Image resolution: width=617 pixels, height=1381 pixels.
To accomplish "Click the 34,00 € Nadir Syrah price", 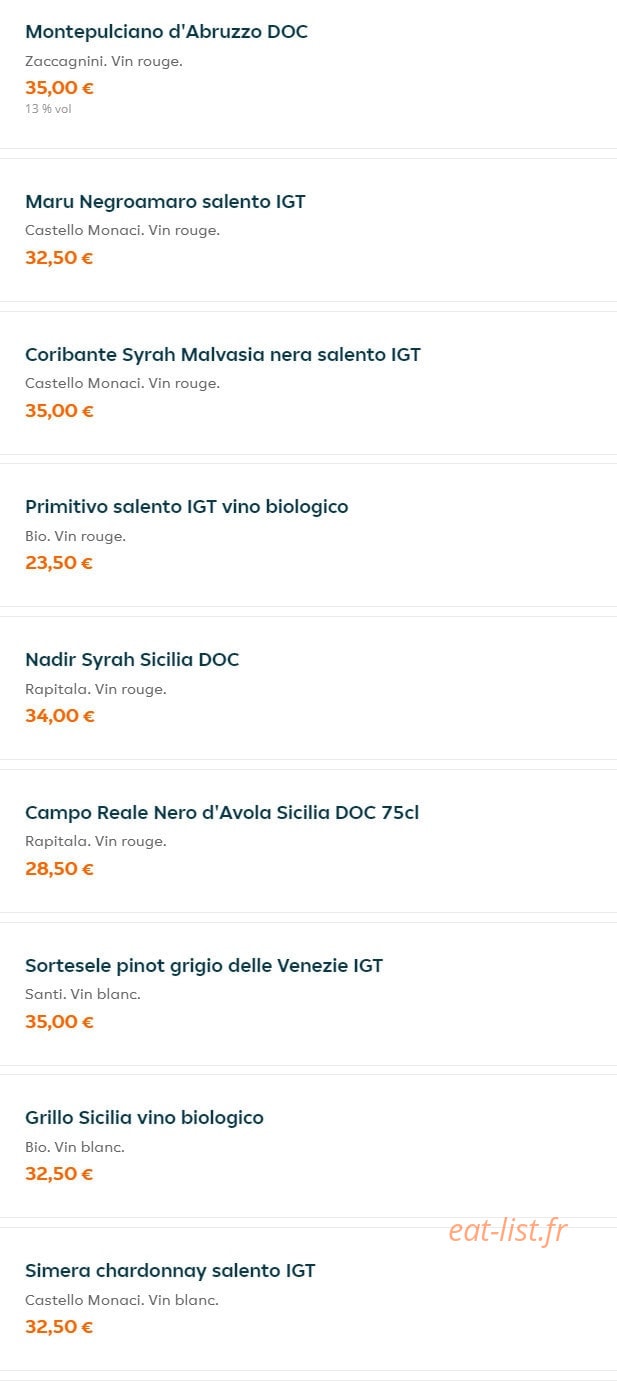I will (x=60, y=716).
